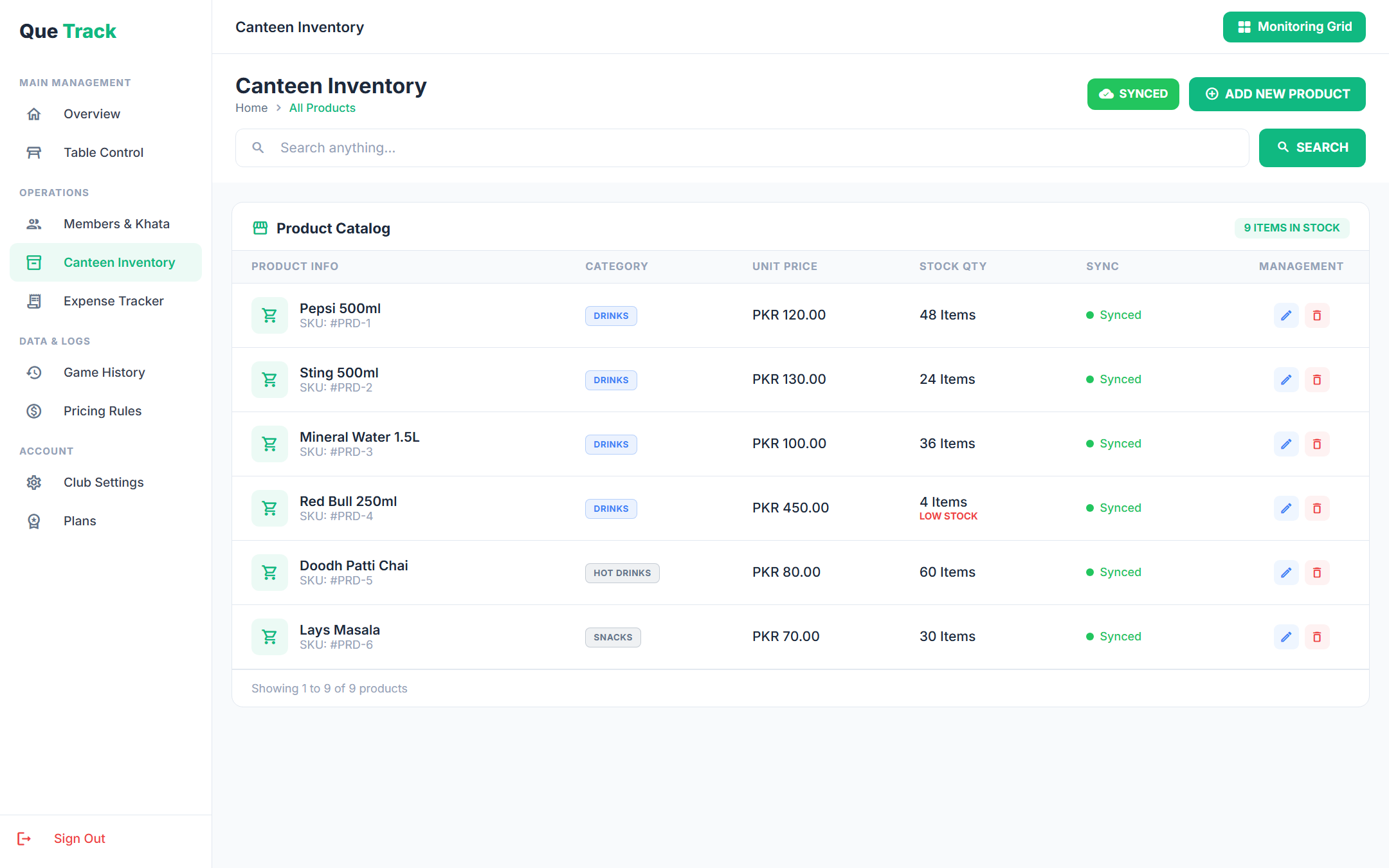Open Club Settings
This screenshot has width=1389, height=868.
click(105, 482)
